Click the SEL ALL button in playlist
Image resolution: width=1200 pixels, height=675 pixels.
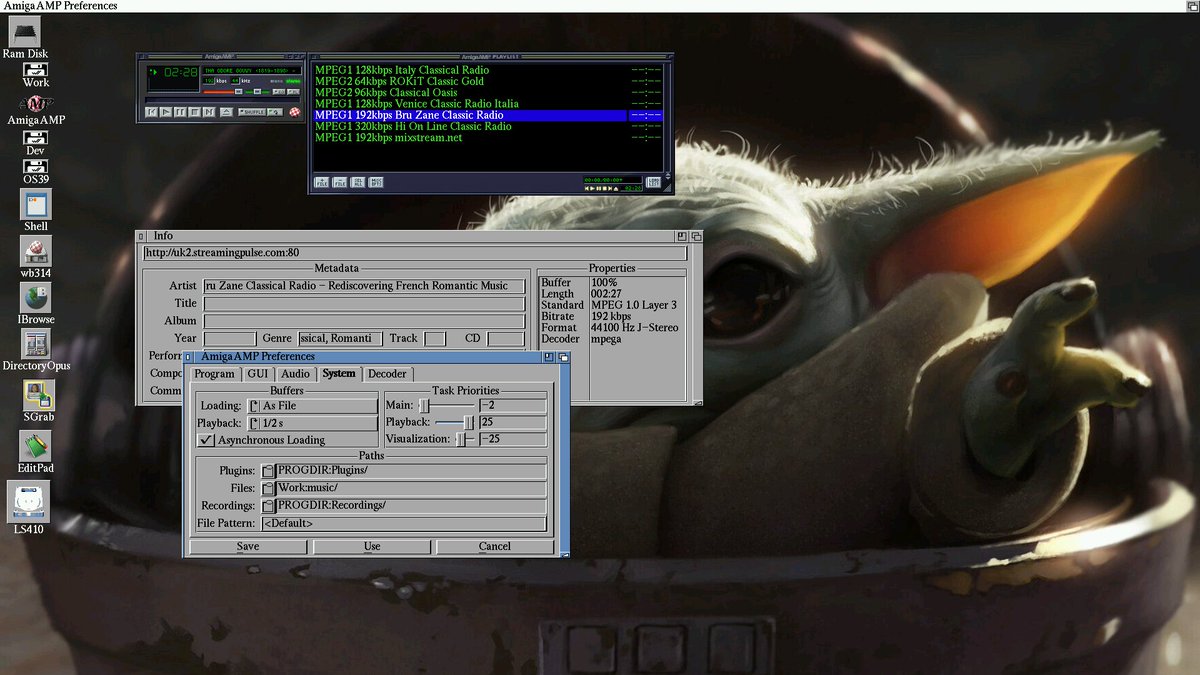(358, 182)
